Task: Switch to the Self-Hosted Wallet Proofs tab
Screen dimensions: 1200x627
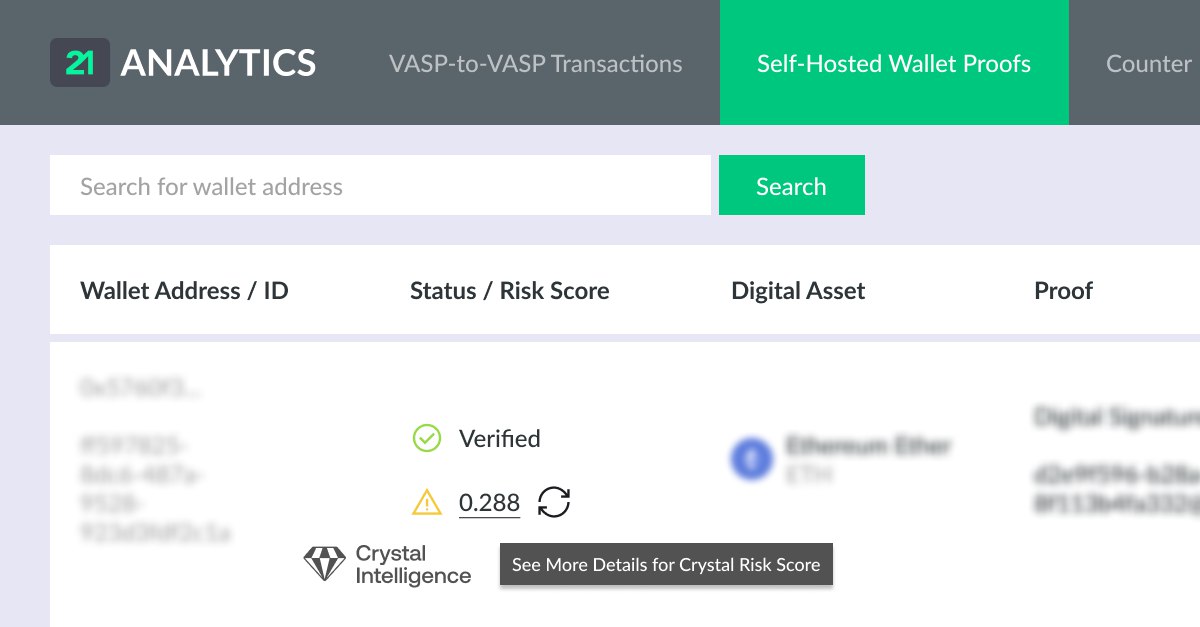Action: pyautogui.click(x=894, y=63)
